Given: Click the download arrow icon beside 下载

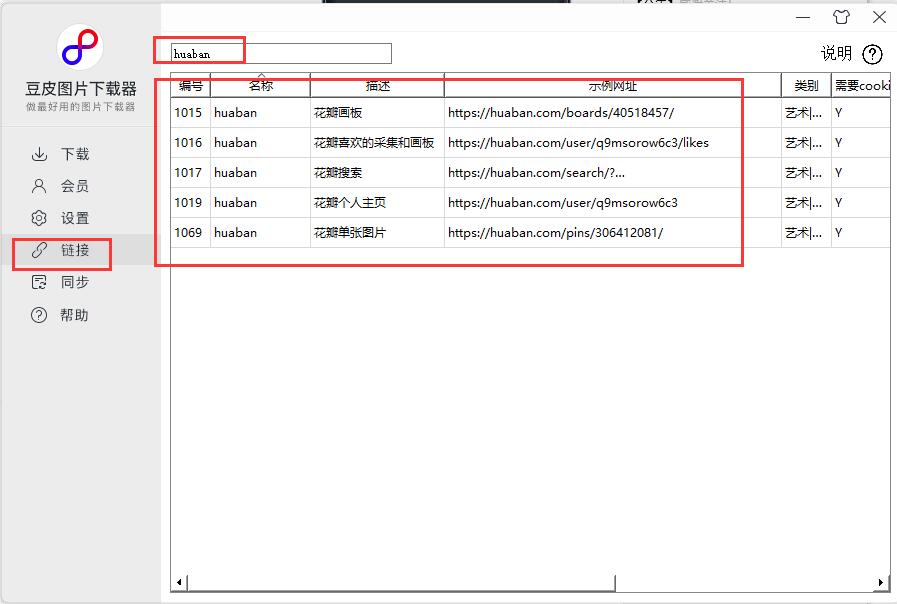Looking at the screenshot, I should [39, 154].
